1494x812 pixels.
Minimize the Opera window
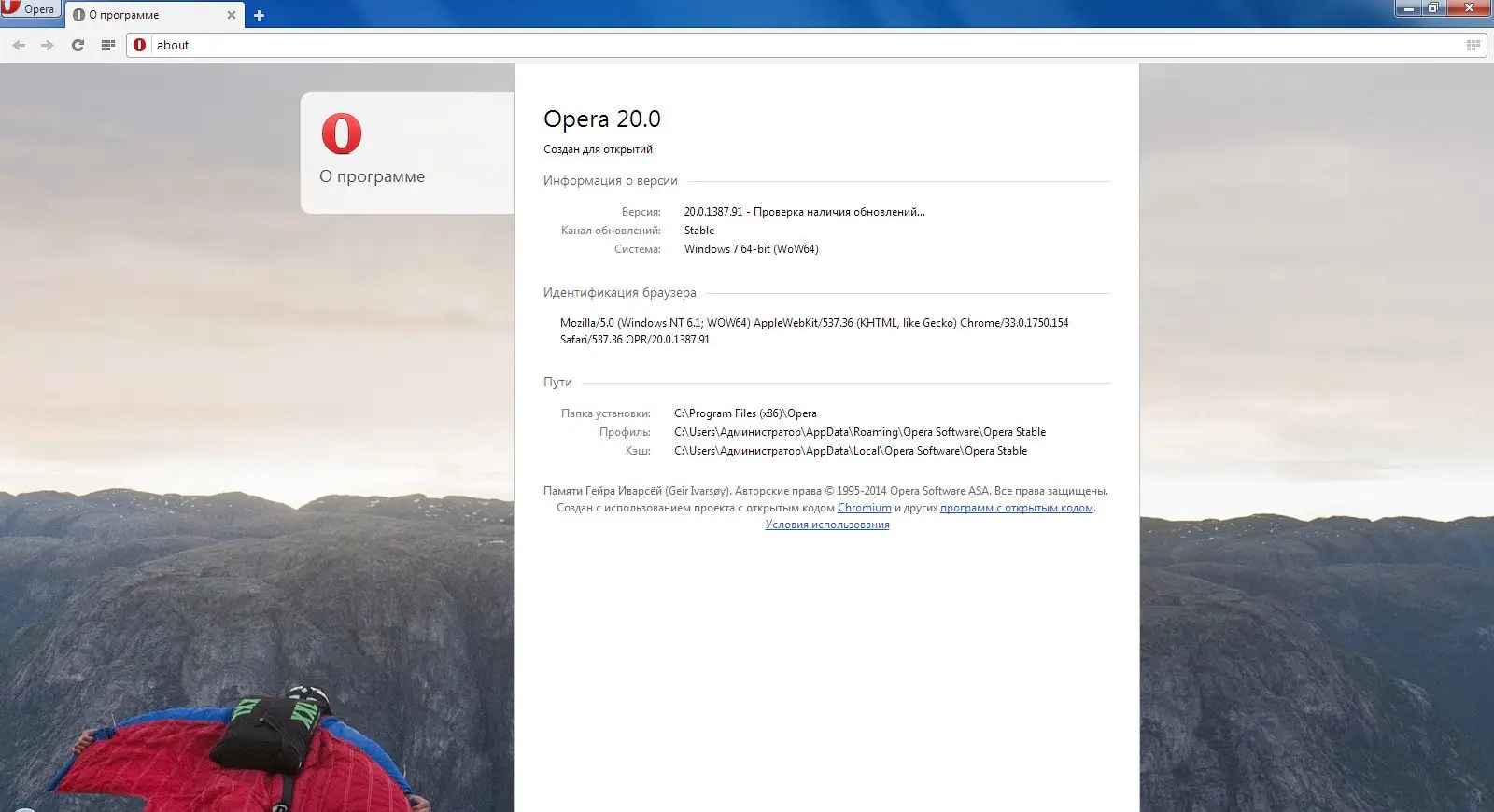[x=1408, y=8]
